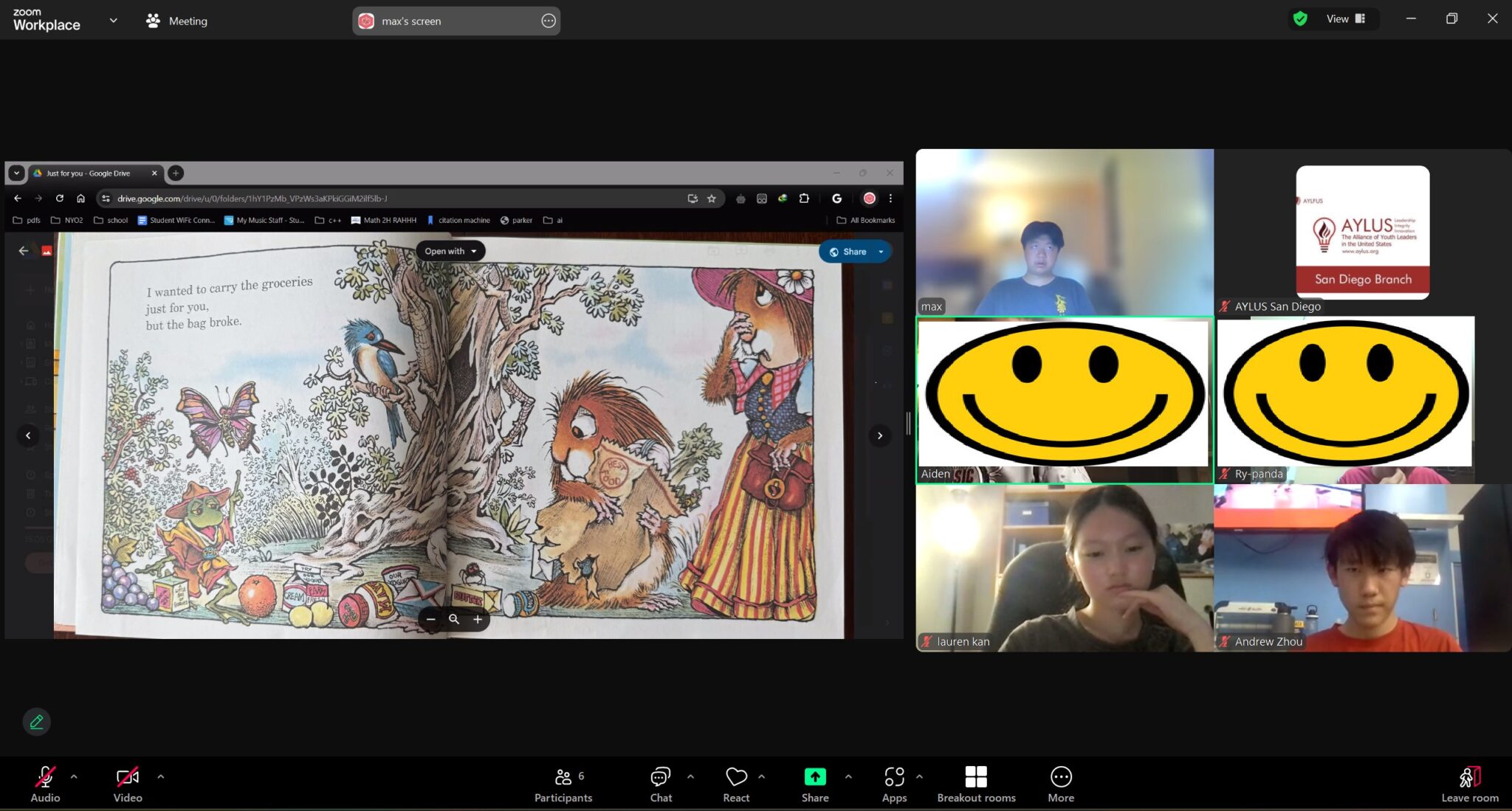This screenshot has height=811, width=1512.
Task: Open max's screen share options ellipsis
Action: (548, 21)
